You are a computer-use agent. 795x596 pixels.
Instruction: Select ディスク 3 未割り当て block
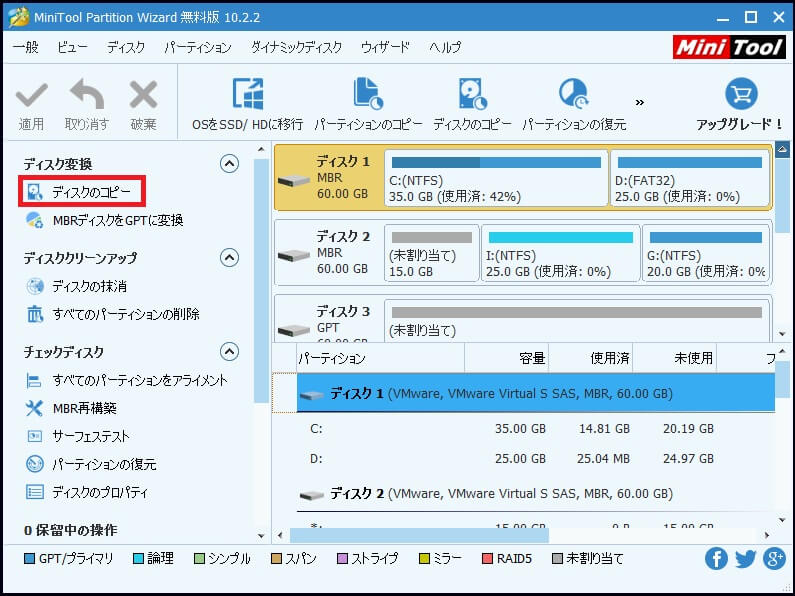(577, 320)
